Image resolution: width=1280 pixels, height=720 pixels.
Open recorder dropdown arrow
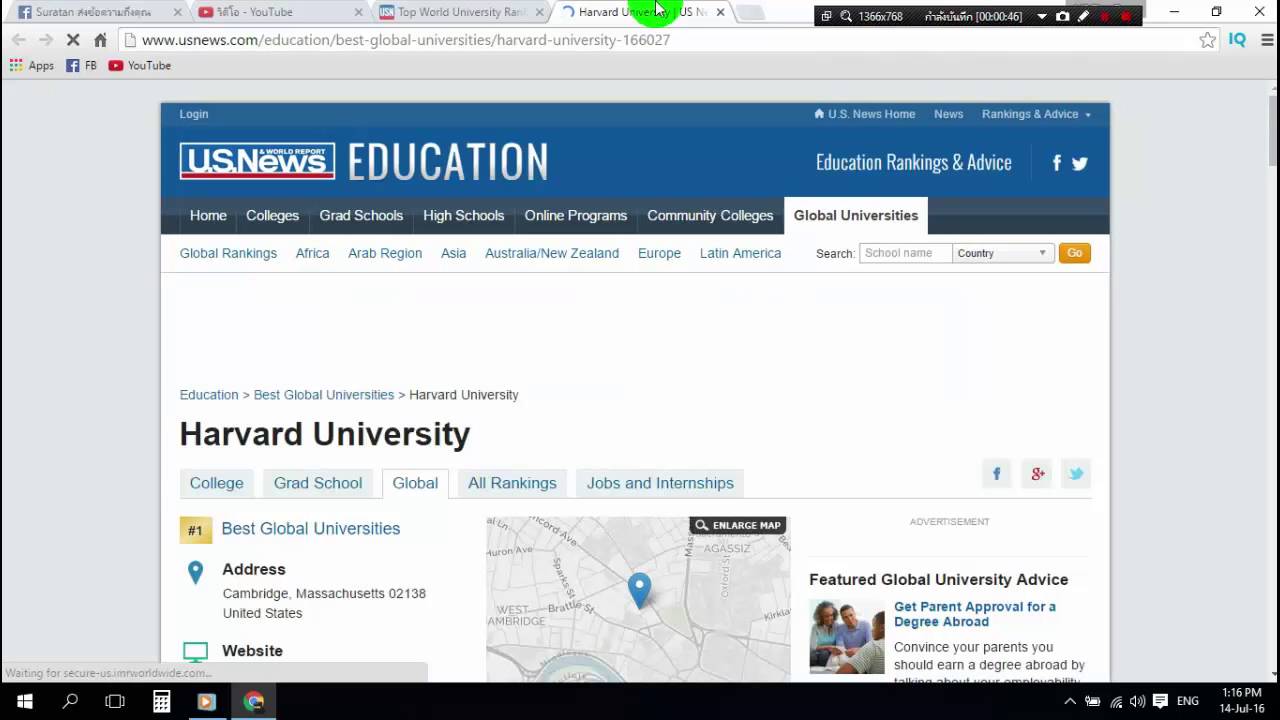1041,16
